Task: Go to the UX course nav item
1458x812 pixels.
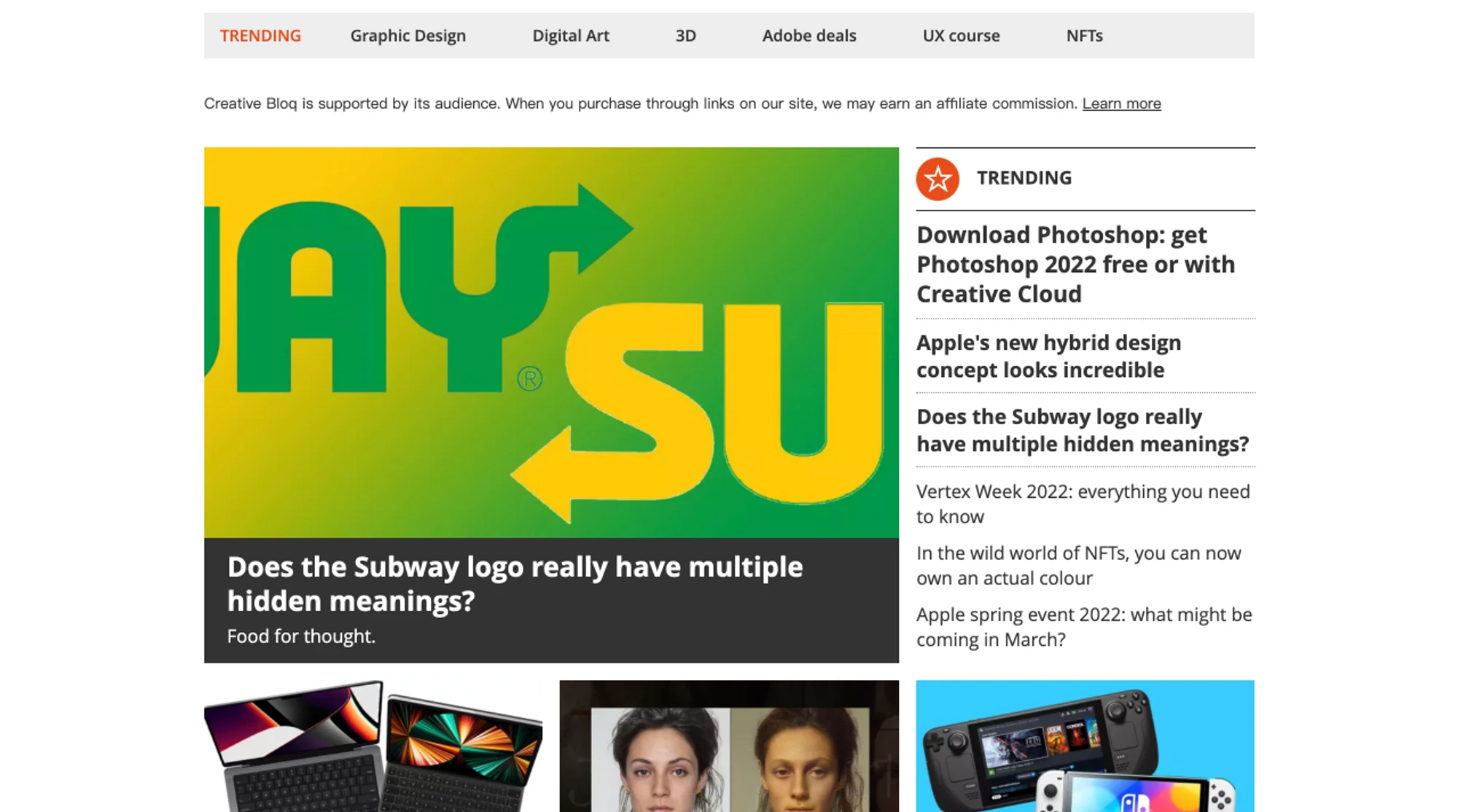Action: point(961,36)
